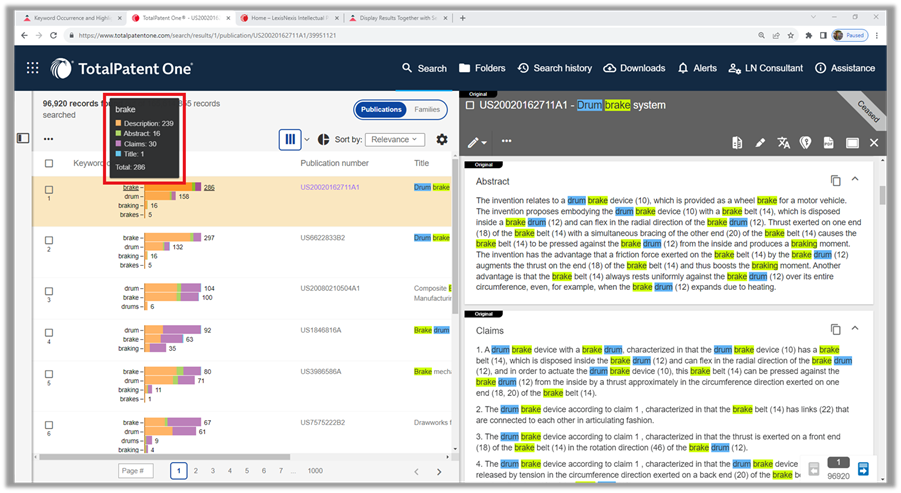Go to the previous results page arrow

417,472
